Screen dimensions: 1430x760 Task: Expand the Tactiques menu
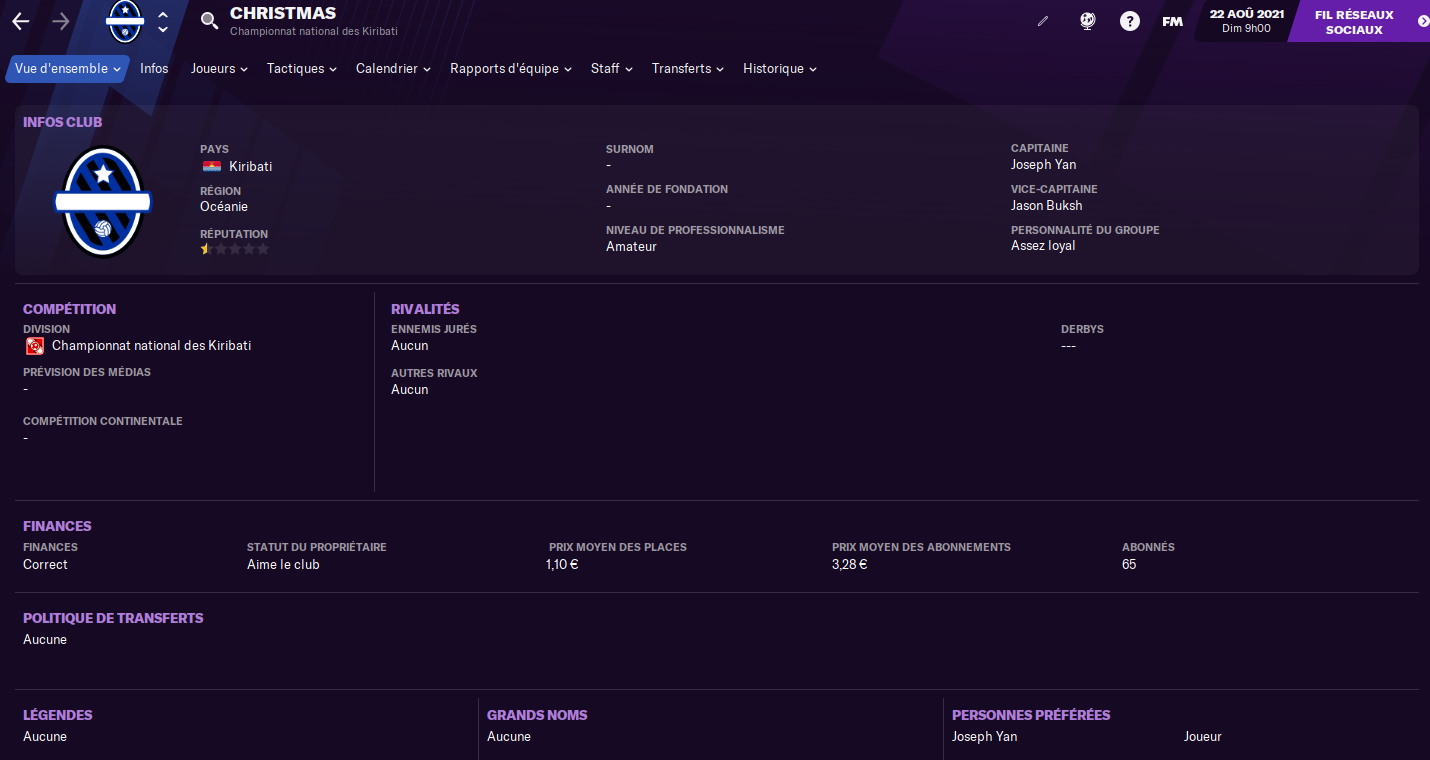301,69
